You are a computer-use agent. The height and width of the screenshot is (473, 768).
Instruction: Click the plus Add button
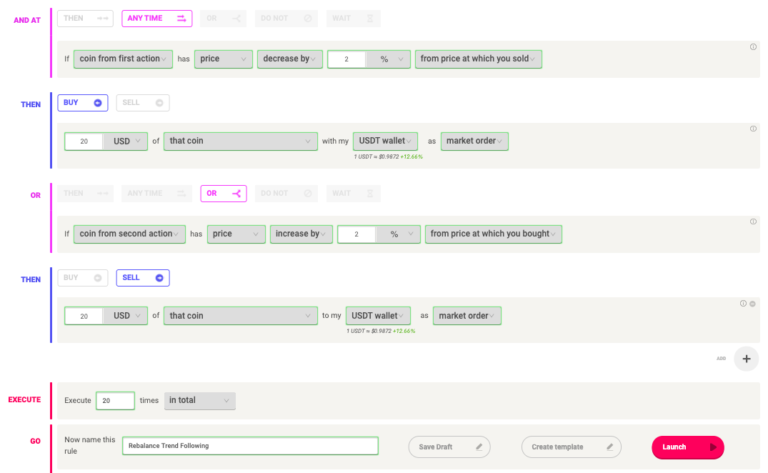point(746,359)
